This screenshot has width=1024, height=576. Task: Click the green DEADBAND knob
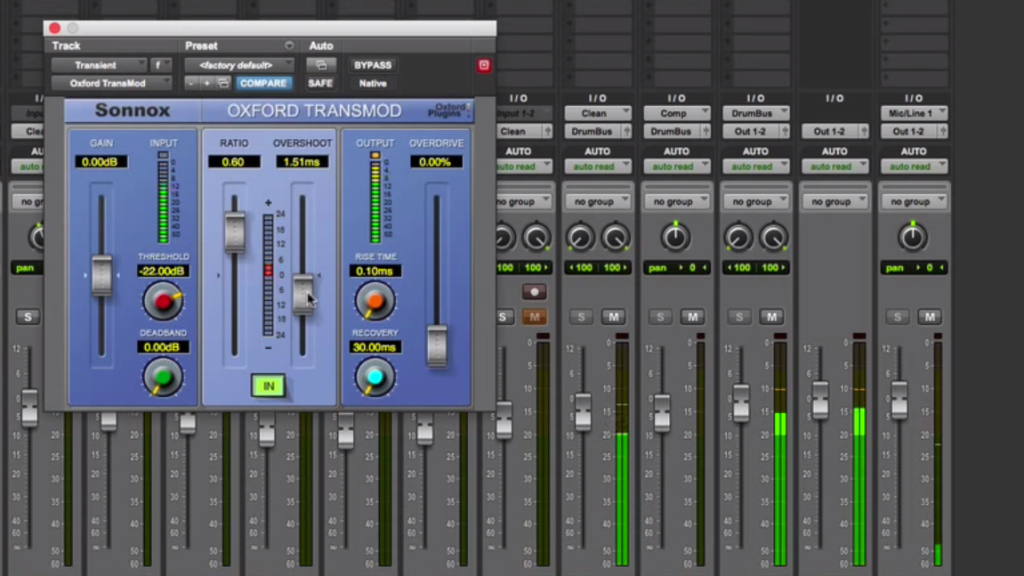pyautogui.click(x=162, y=377)
